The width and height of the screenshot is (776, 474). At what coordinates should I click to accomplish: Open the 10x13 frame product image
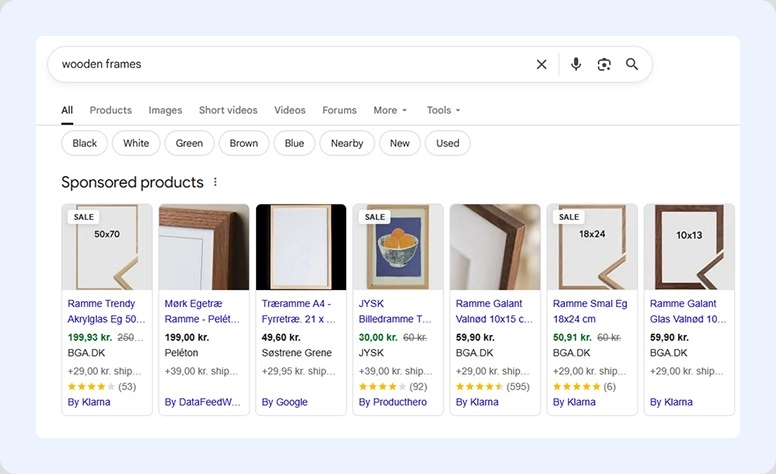(x=689, y=247)
